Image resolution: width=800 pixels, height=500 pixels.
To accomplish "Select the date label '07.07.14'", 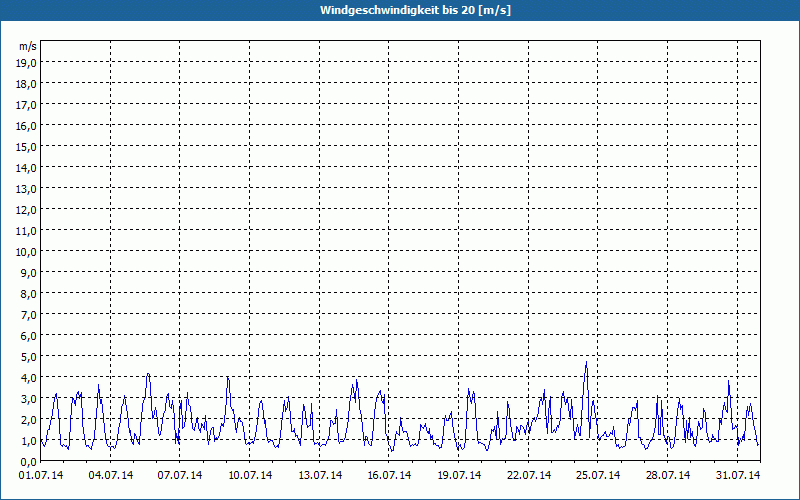I will [180, 476].
